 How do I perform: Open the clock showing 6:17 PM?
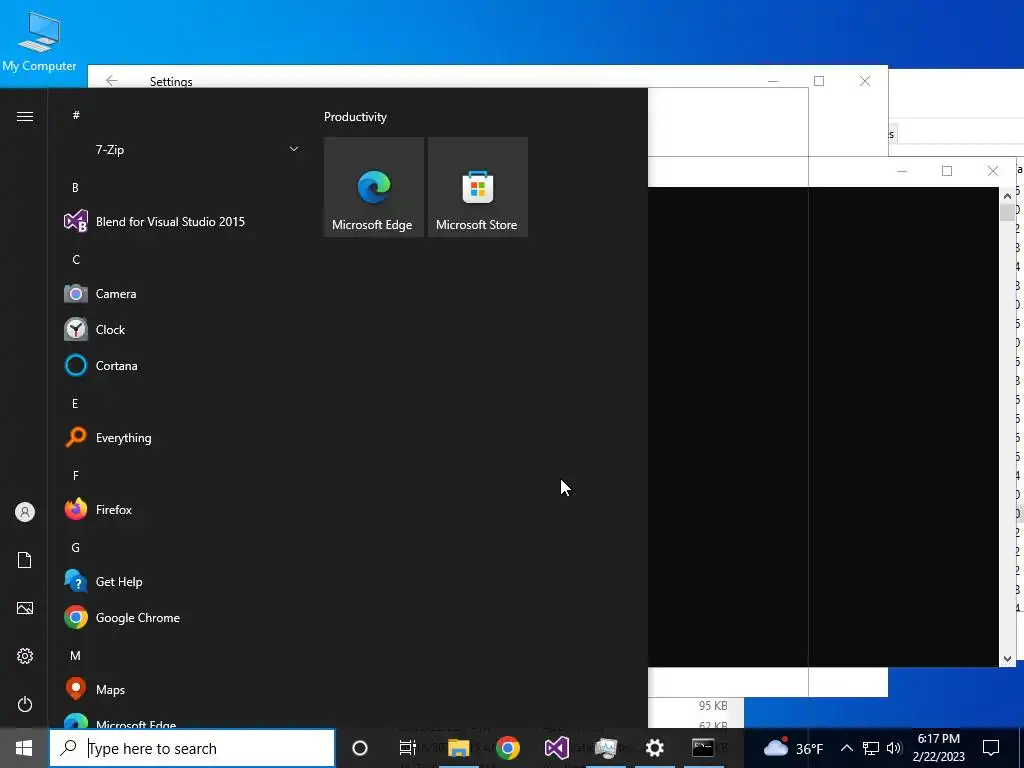[x=938, y=748]
